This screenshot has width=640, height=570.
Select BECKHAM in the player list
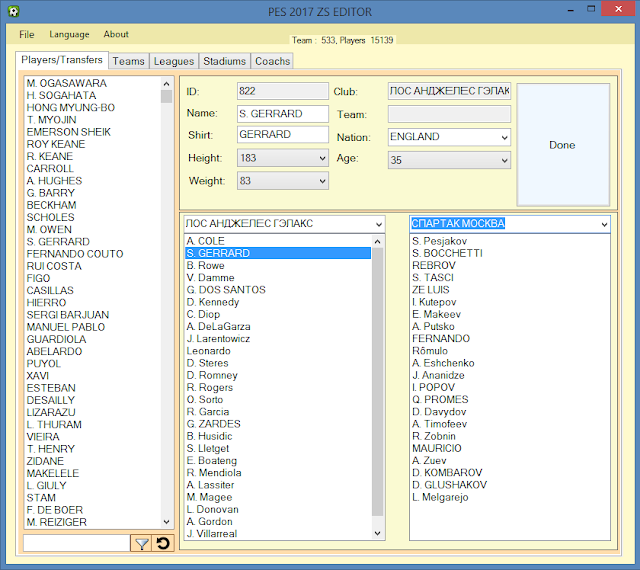[x=51, y=205]
